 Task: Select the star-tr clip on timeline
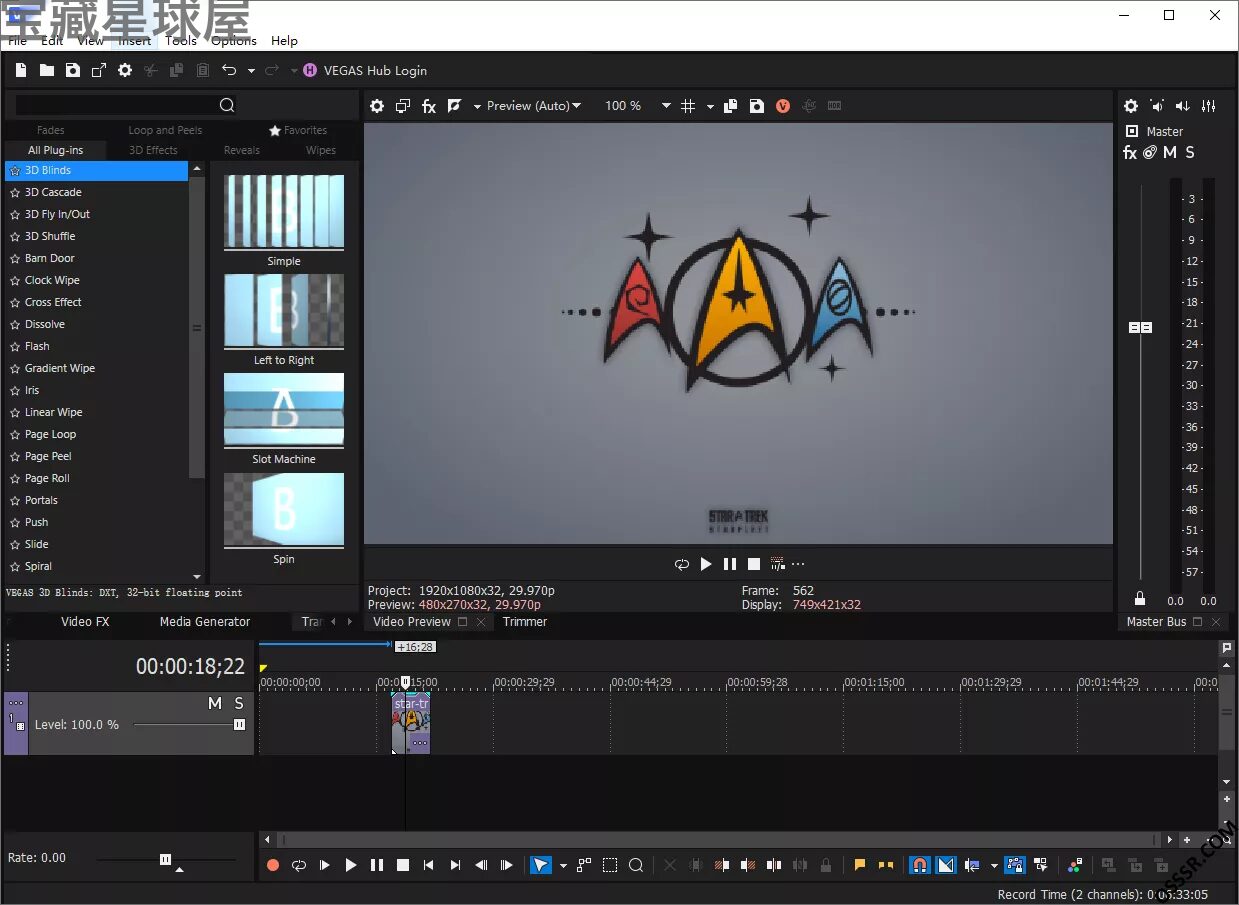[x=411, y=723]
